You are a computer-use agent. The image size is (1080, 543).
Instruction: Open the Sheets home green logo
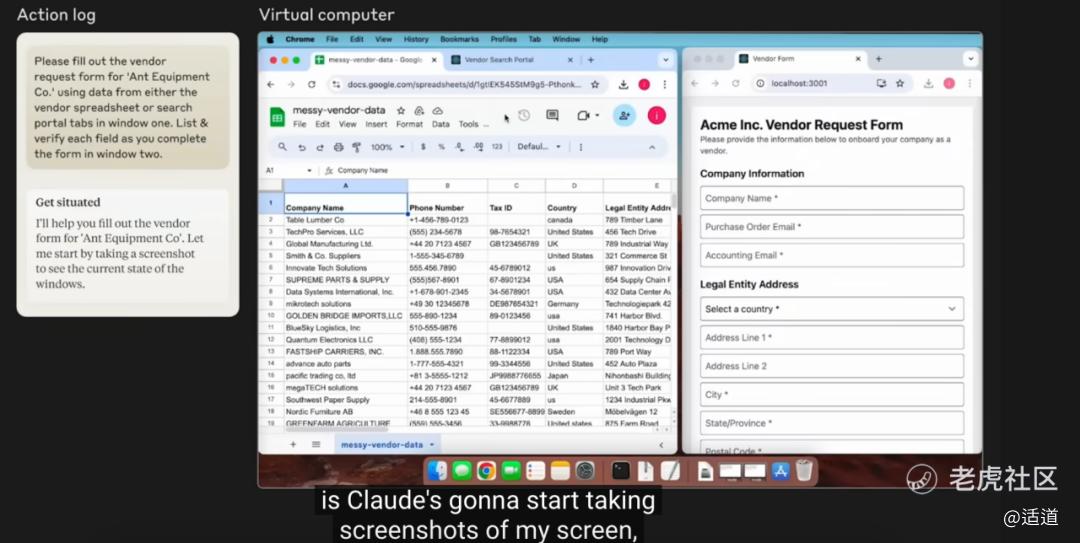[277, 116]
